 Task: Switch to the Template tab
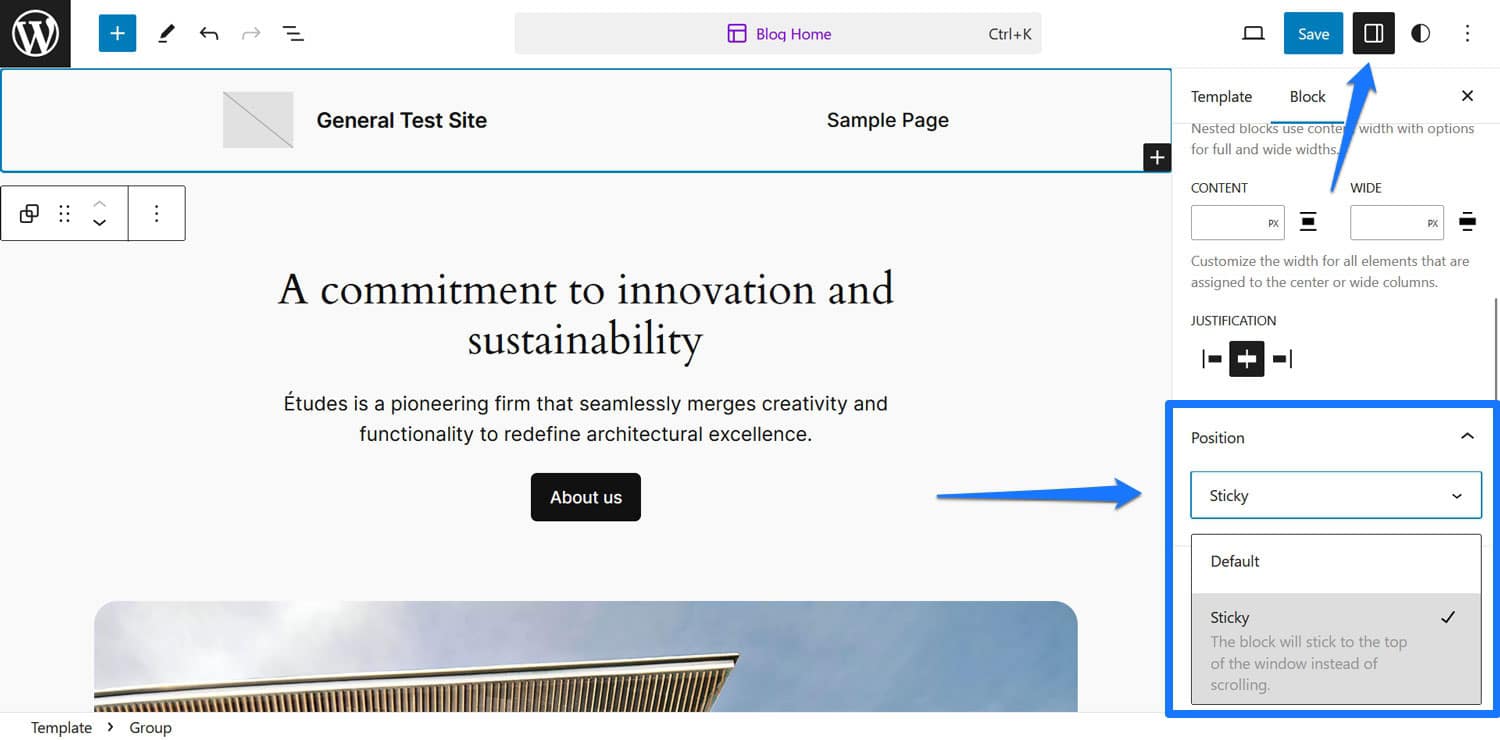pos(1221,97)
